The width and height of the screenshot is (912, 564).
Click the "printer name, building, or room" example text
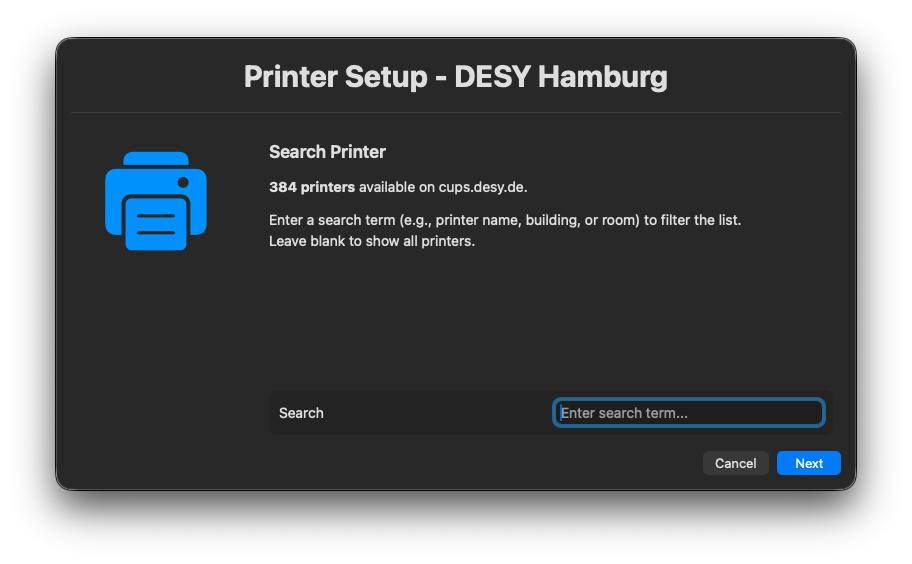click(541, 220)
